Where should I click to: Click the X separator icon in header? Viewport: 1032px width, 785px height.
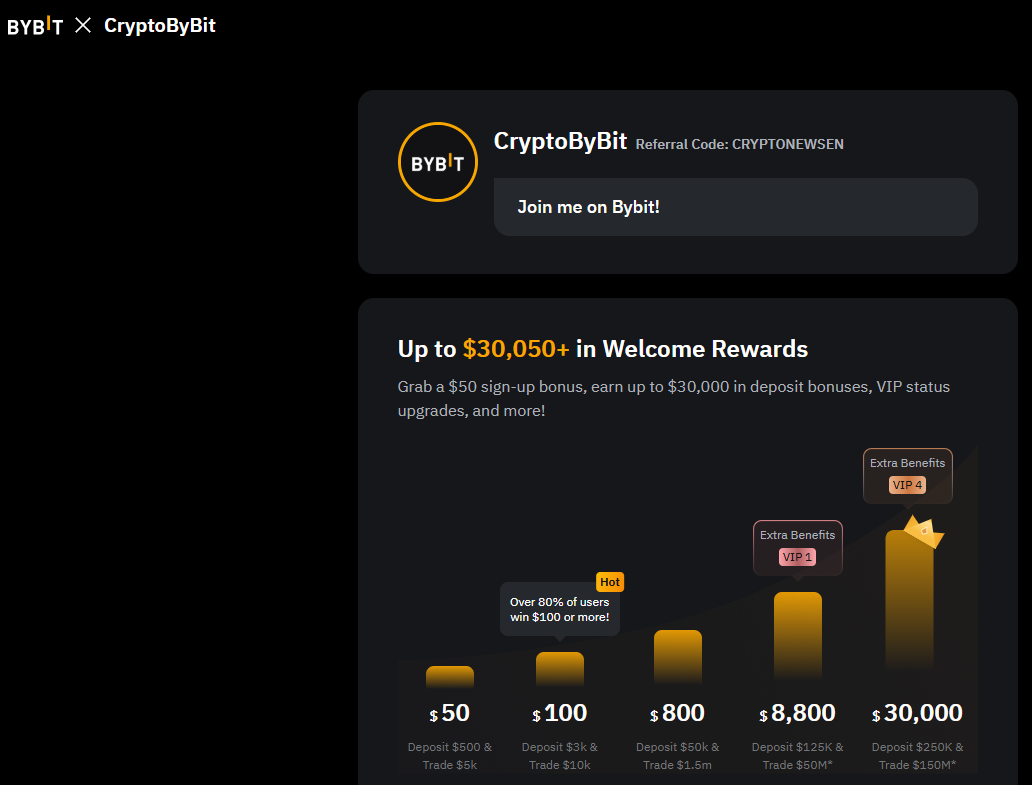[x=83, y=25]
